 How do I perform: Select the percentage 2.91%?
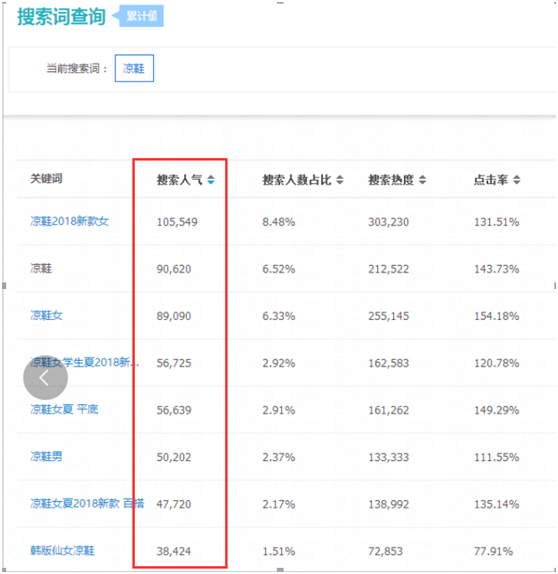click(279, 410)
